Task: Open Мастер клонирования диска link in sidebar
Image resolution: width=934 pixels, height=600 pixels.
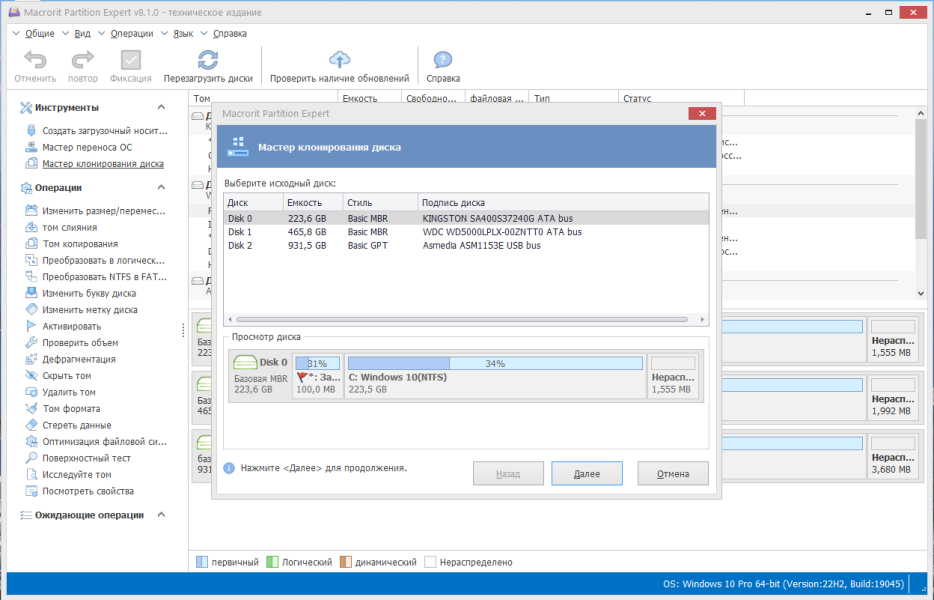Action: click(102, 164)
